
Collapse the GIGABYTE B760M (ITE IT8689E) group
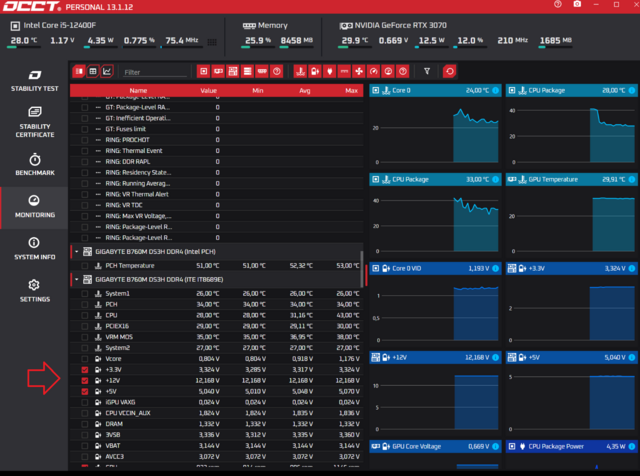75,279
